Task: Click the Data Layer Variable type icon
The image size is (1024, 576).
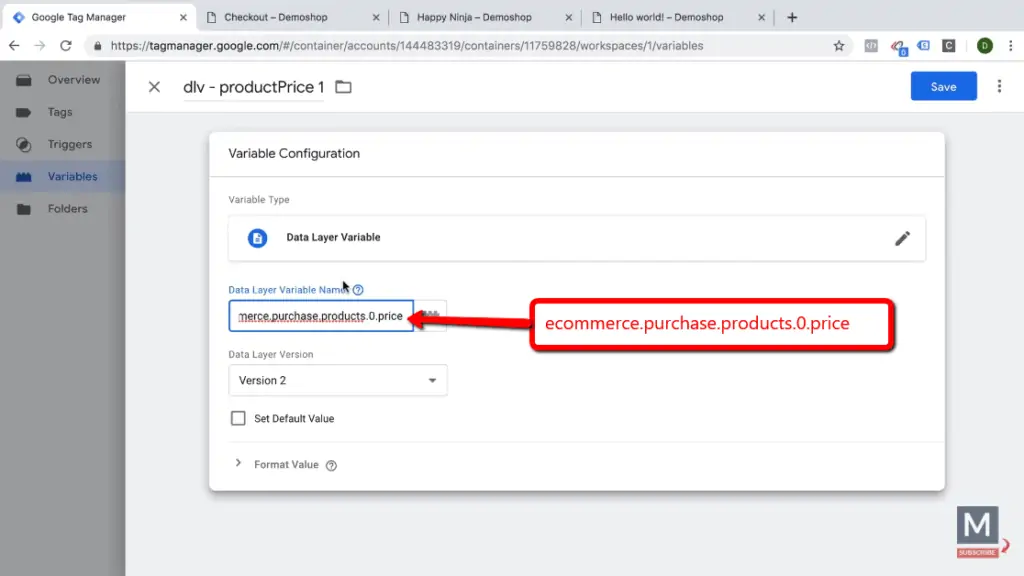Action: click(258, 238)
